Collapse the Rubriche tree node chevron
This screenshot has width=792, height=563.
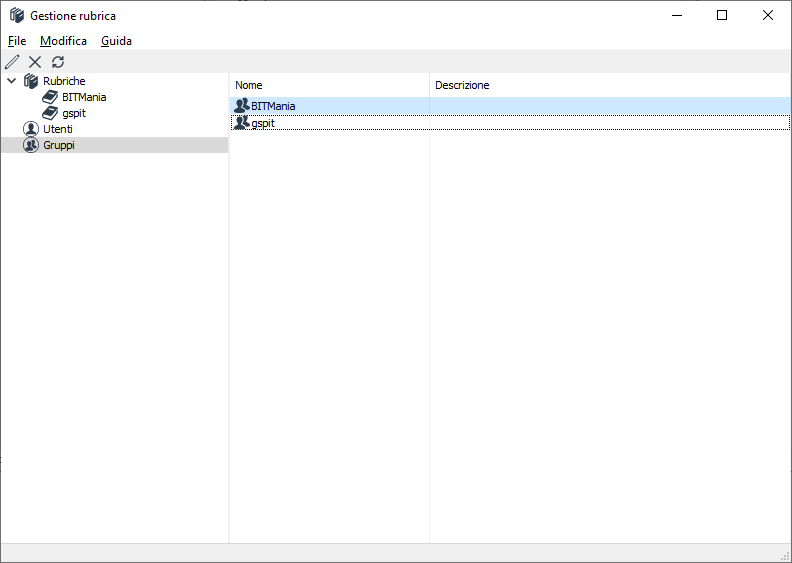11,81
